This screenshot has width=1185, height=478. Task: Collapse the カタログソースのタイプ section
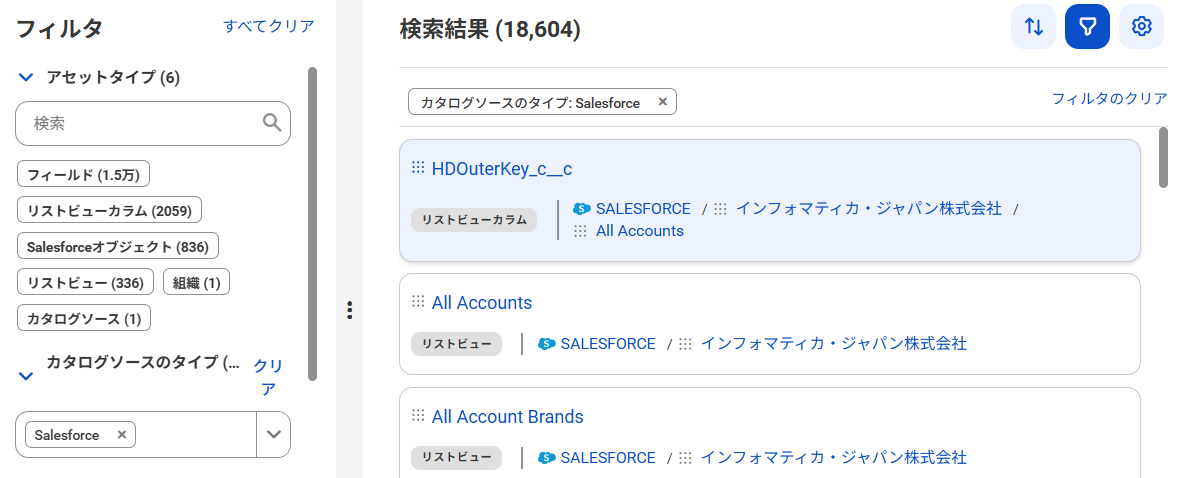tap(27, 376)
